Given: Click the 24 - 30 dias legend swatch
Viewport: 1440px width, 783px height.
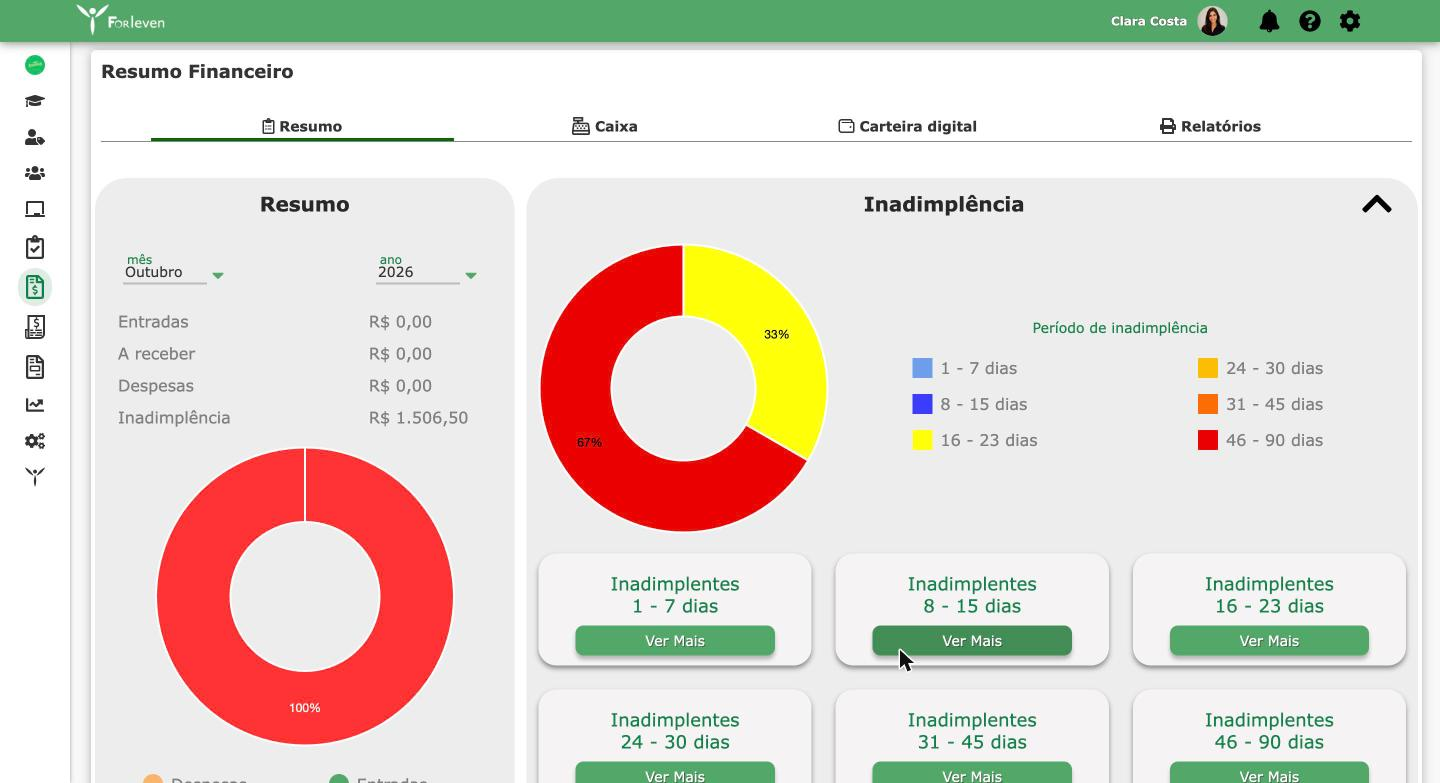Looking at the screenshot, I should point(1208,368).
